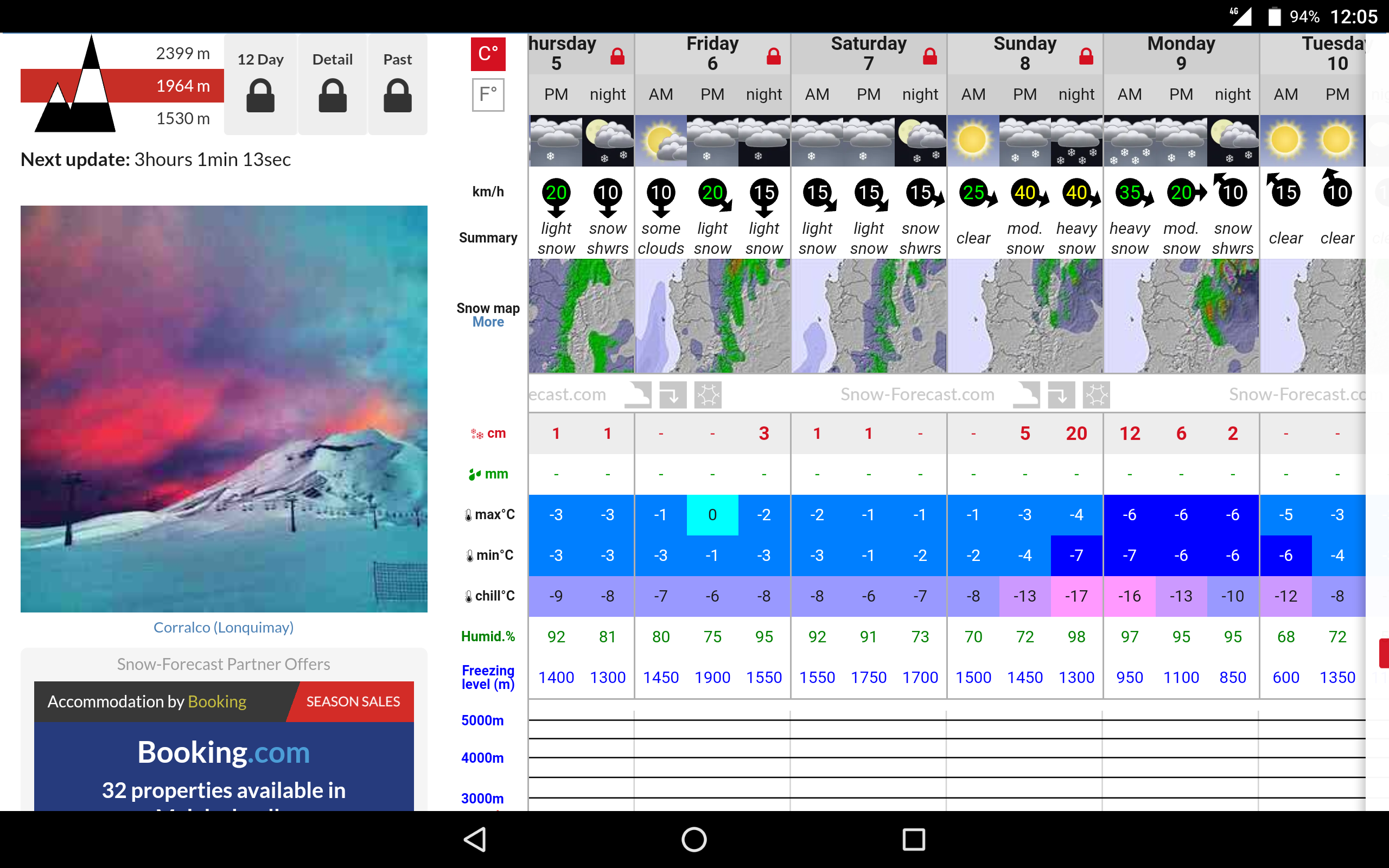Click the Sunday AM sunny weather icon
This screenshot has width=1389, height=868.
(973, 141)
